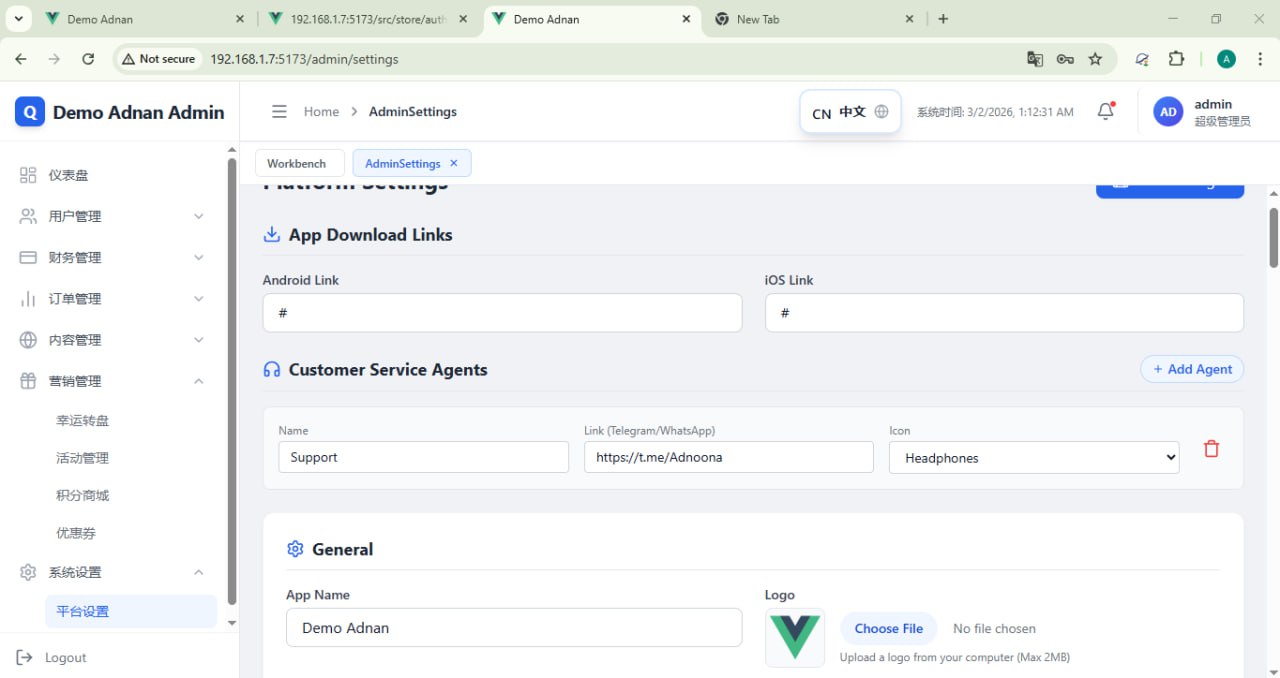Click the globe language icon

881,112
